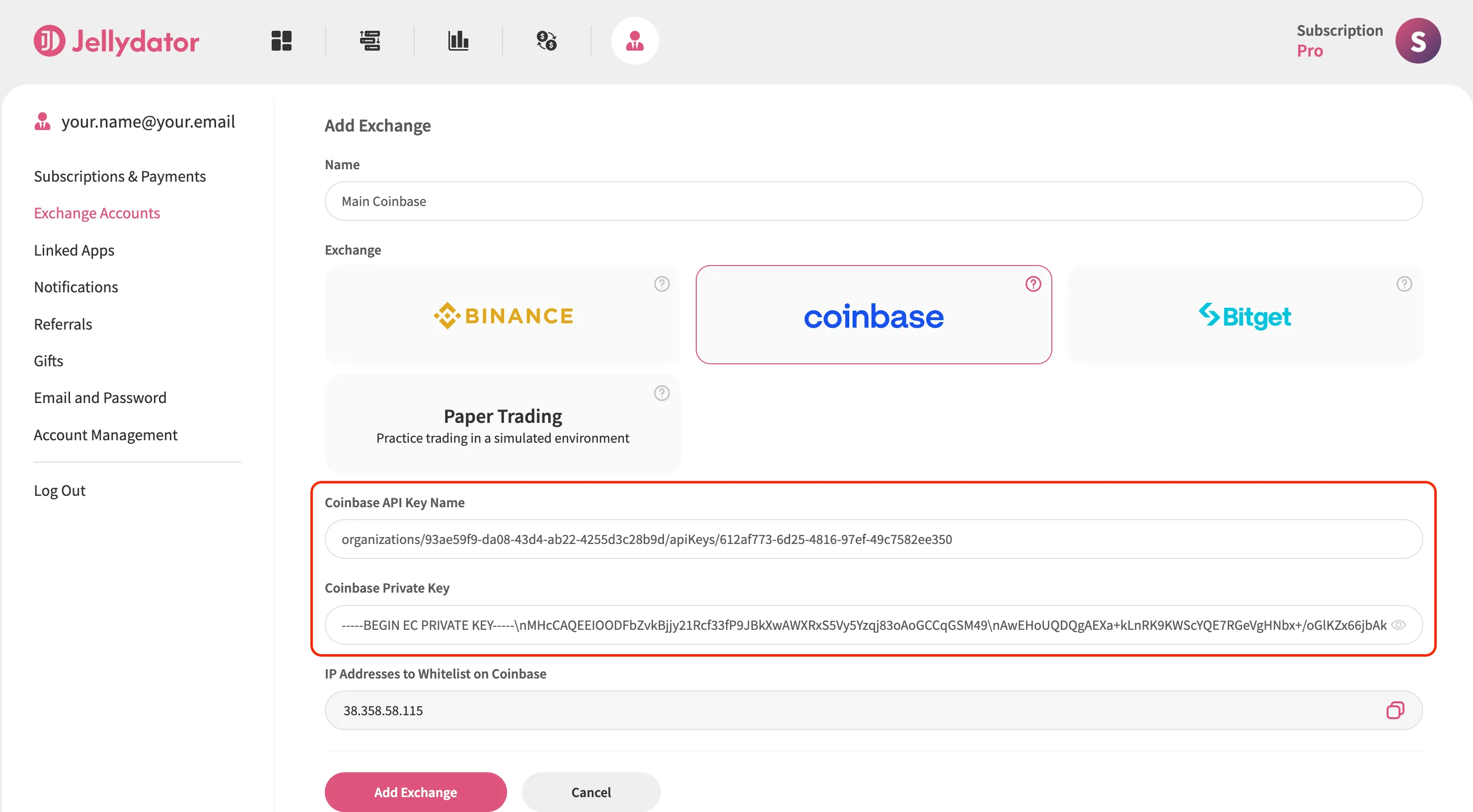Toggle private key visibility eye icon
This screenshot has width=1473, height=812.
tap(1398, 625)
